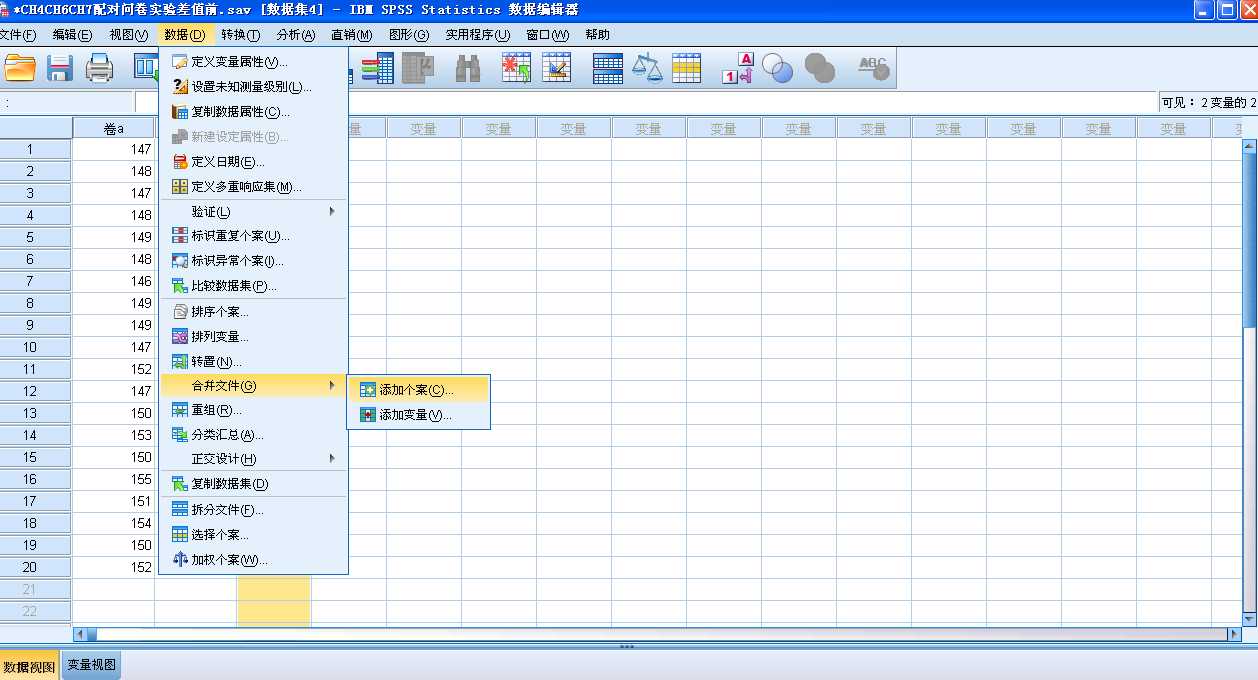Select 选择个案 menu item
This screenshot has width=1258, height=680.
(253, 535)
